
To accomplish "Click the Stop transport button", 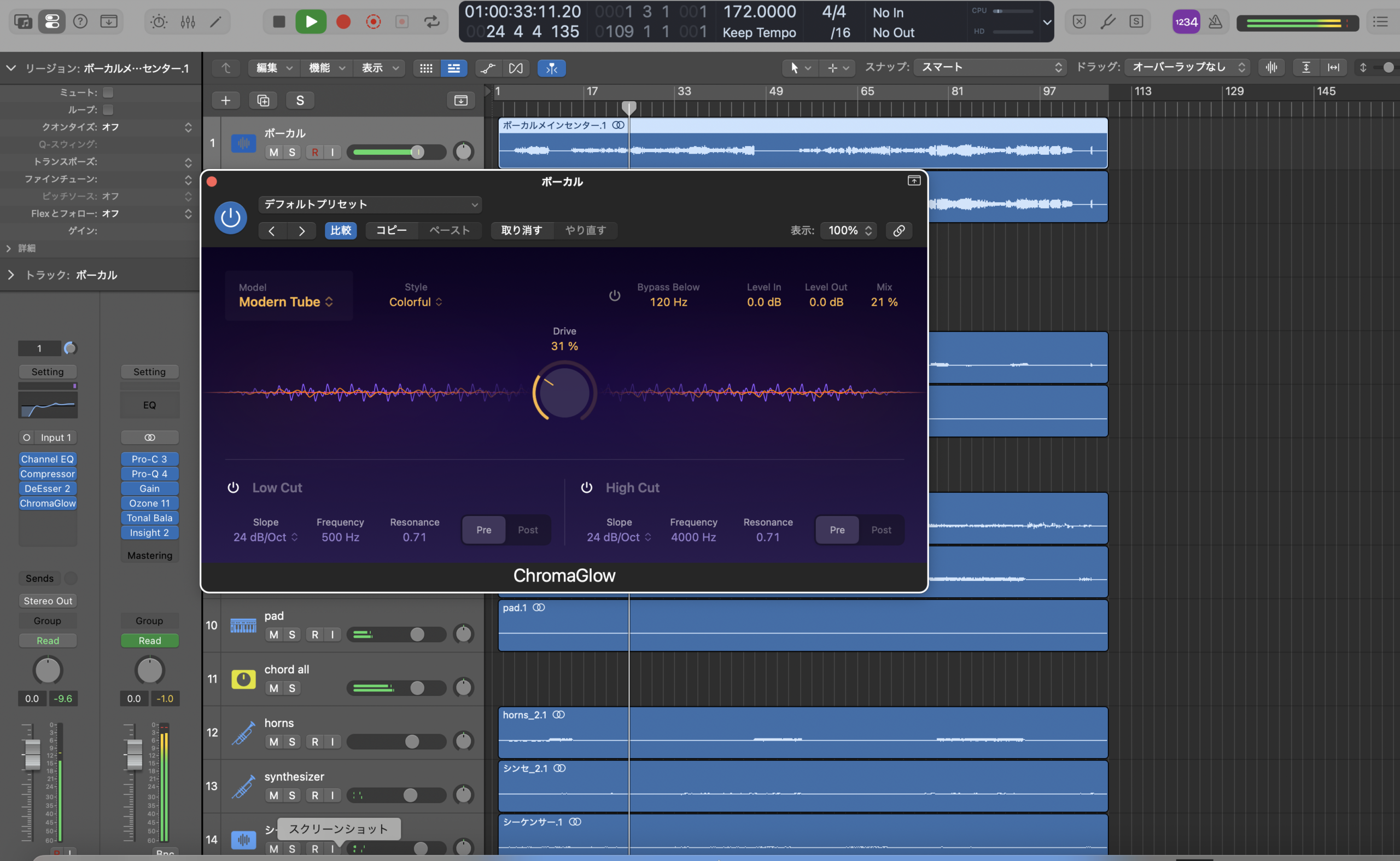I will coord(279,22).
